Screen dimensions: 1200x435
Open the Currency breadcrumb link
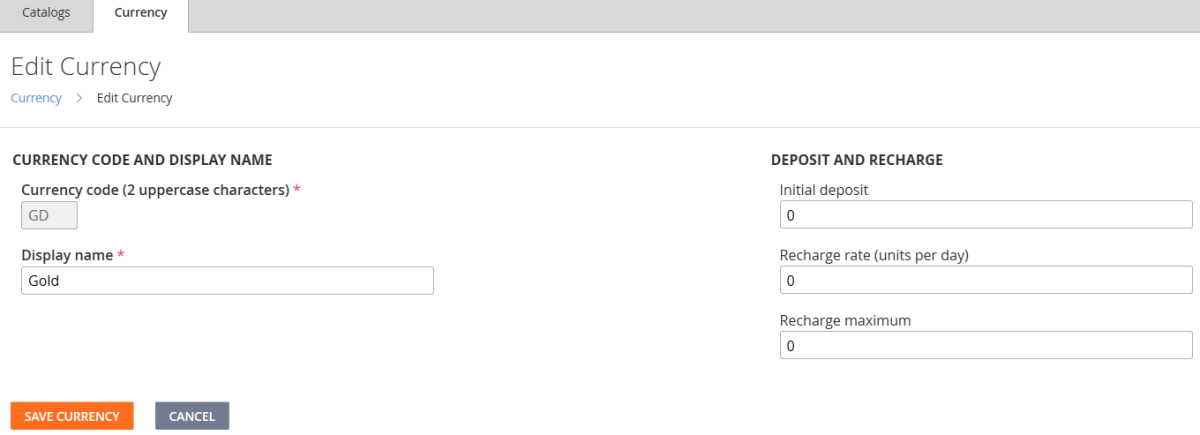[36, 98]
